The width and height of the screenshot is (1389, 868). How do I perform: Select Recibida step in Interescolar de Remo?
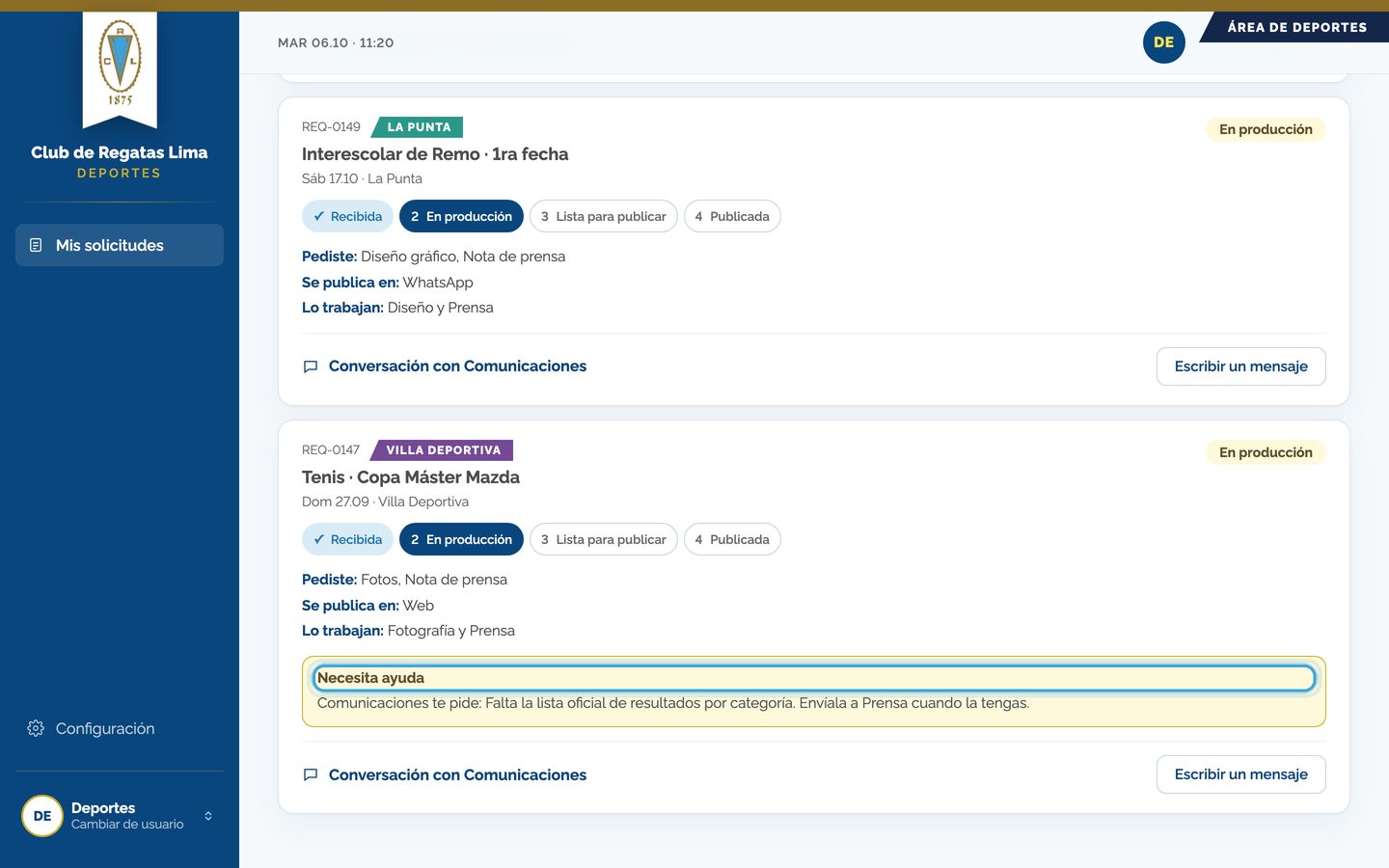point(347,216)
